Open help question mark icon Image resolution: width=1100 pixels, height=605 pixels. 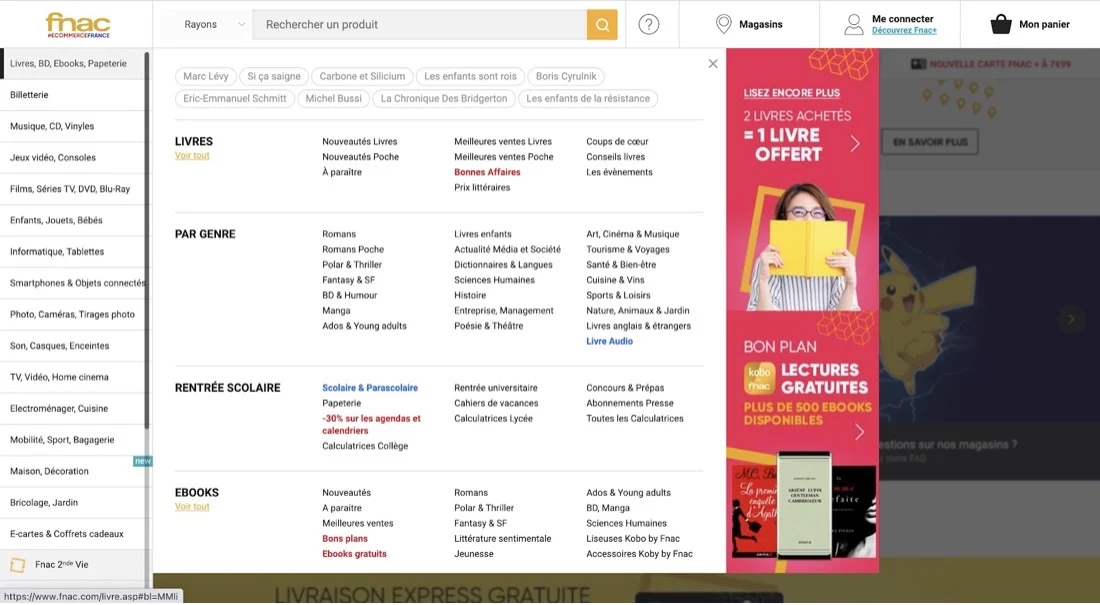(x=649, y=25)
